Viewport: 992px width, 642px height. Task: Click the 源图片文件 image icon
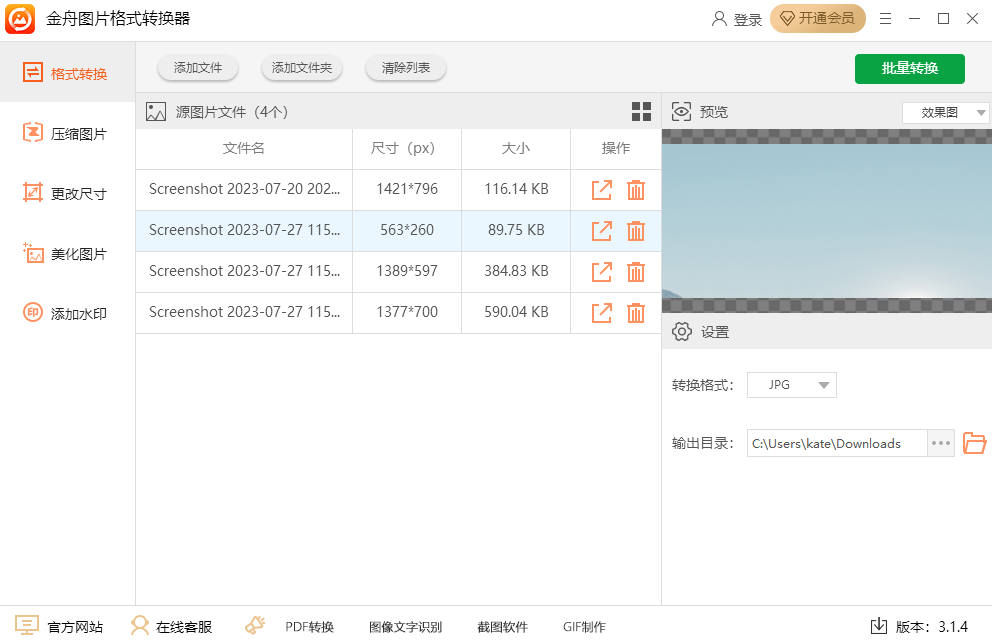156,112
